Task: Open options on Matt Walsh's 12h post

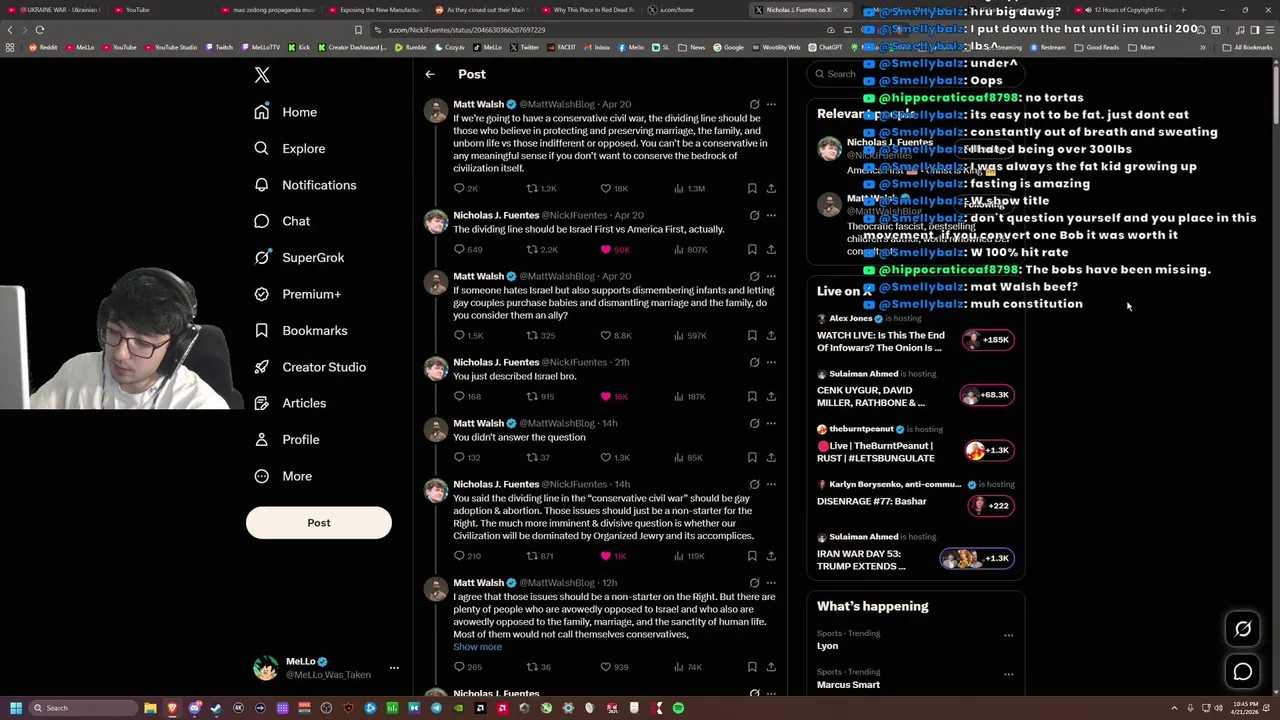Action: coord(771,583)
